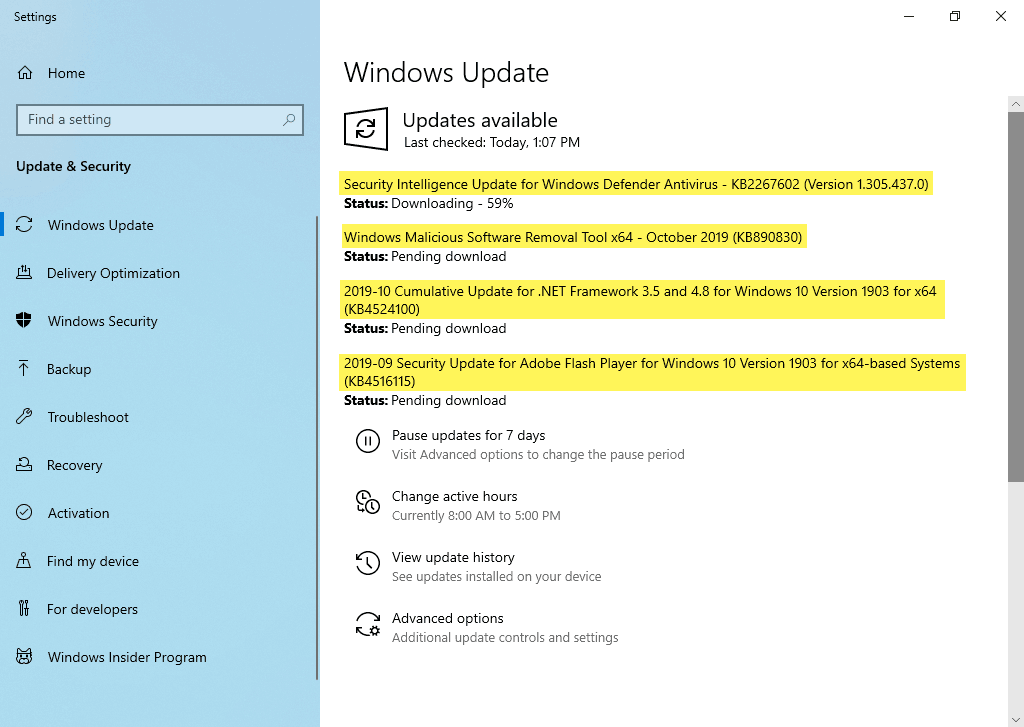This screenshot has width=1024, height=727.
Task: Click the 'Last checked: Today, 1:07 PM' text
Action: 492,142
